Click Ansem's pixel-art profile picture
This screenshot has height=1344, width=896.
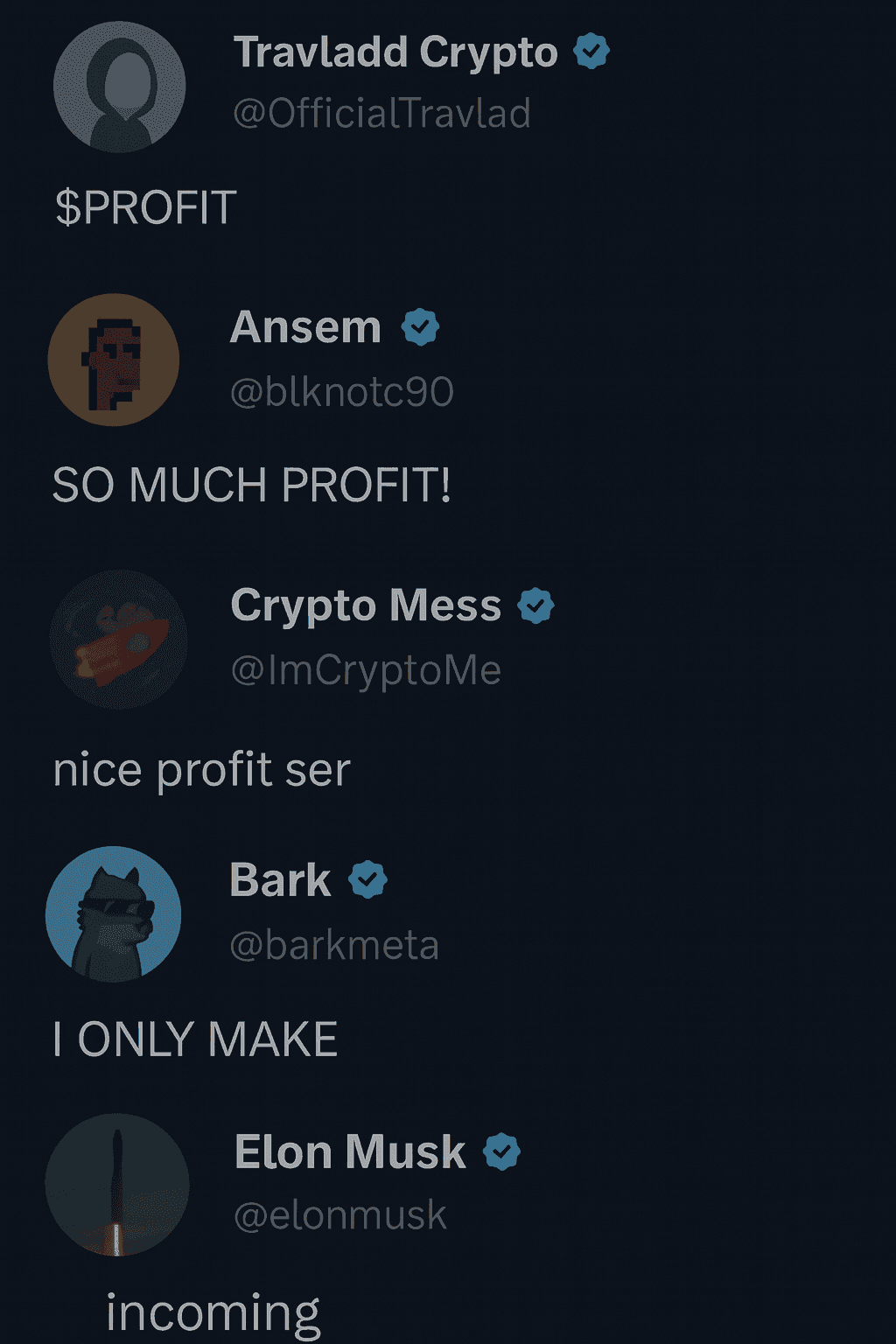114,360
